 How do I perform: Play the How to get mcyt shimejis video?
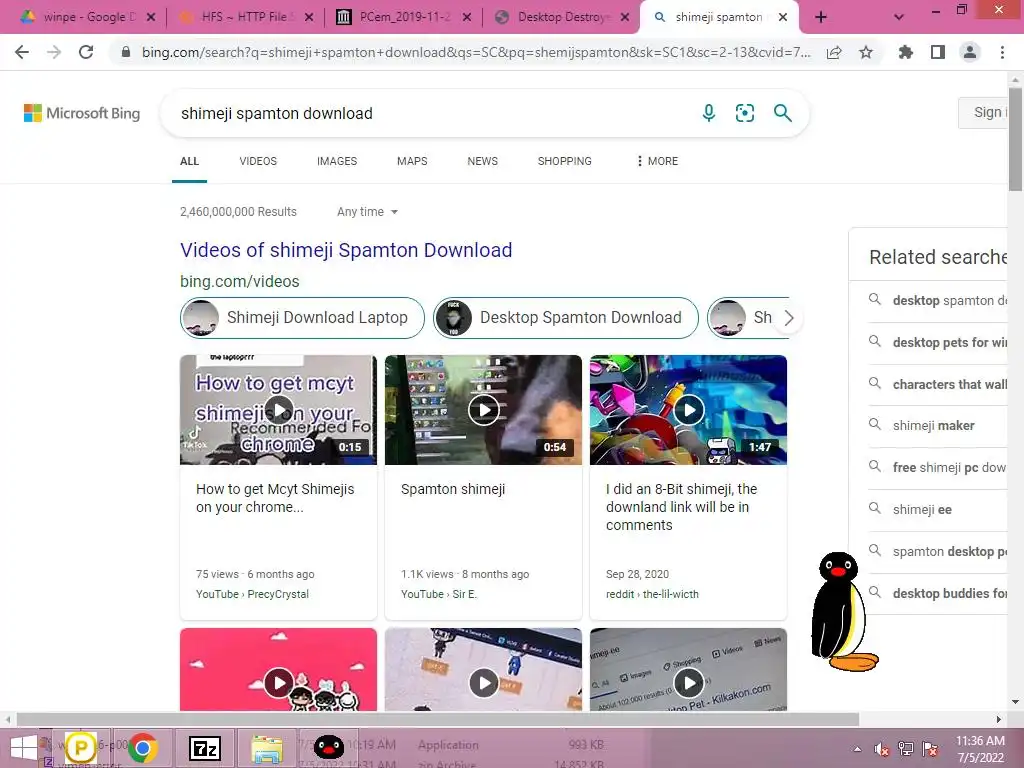click(278, 410)
